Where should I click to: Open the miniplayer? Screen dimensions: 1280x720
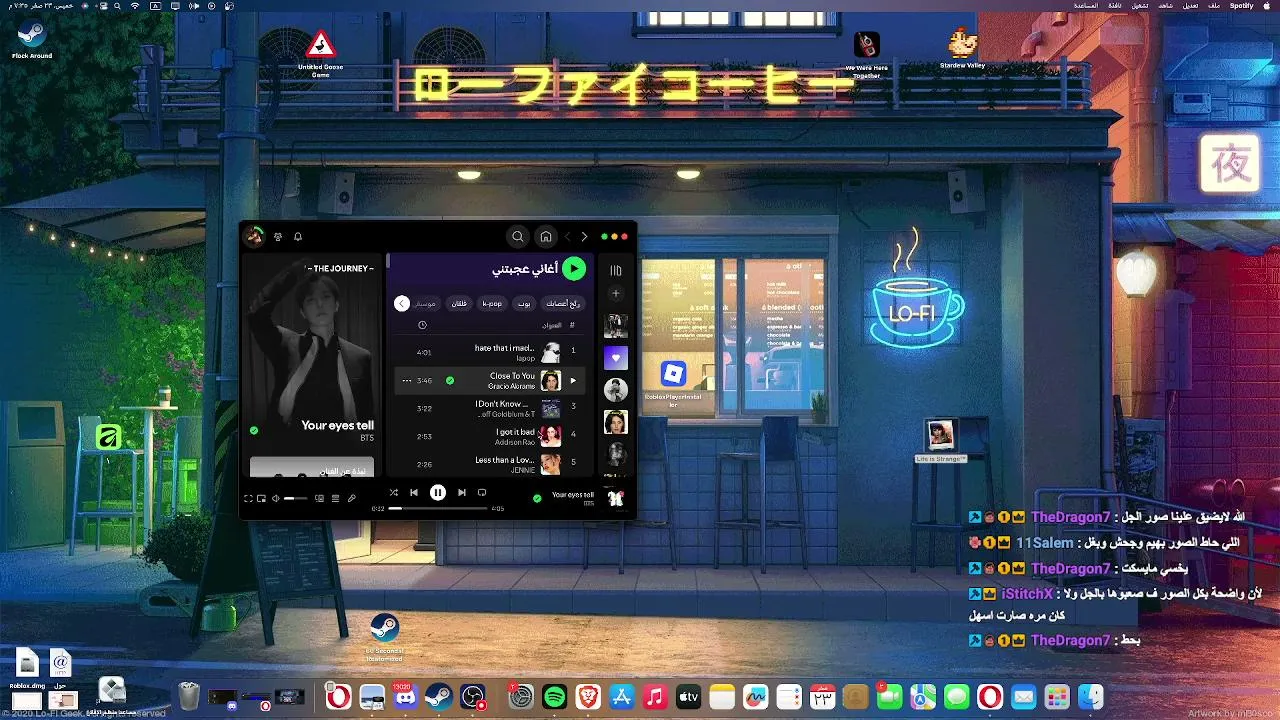261,498
